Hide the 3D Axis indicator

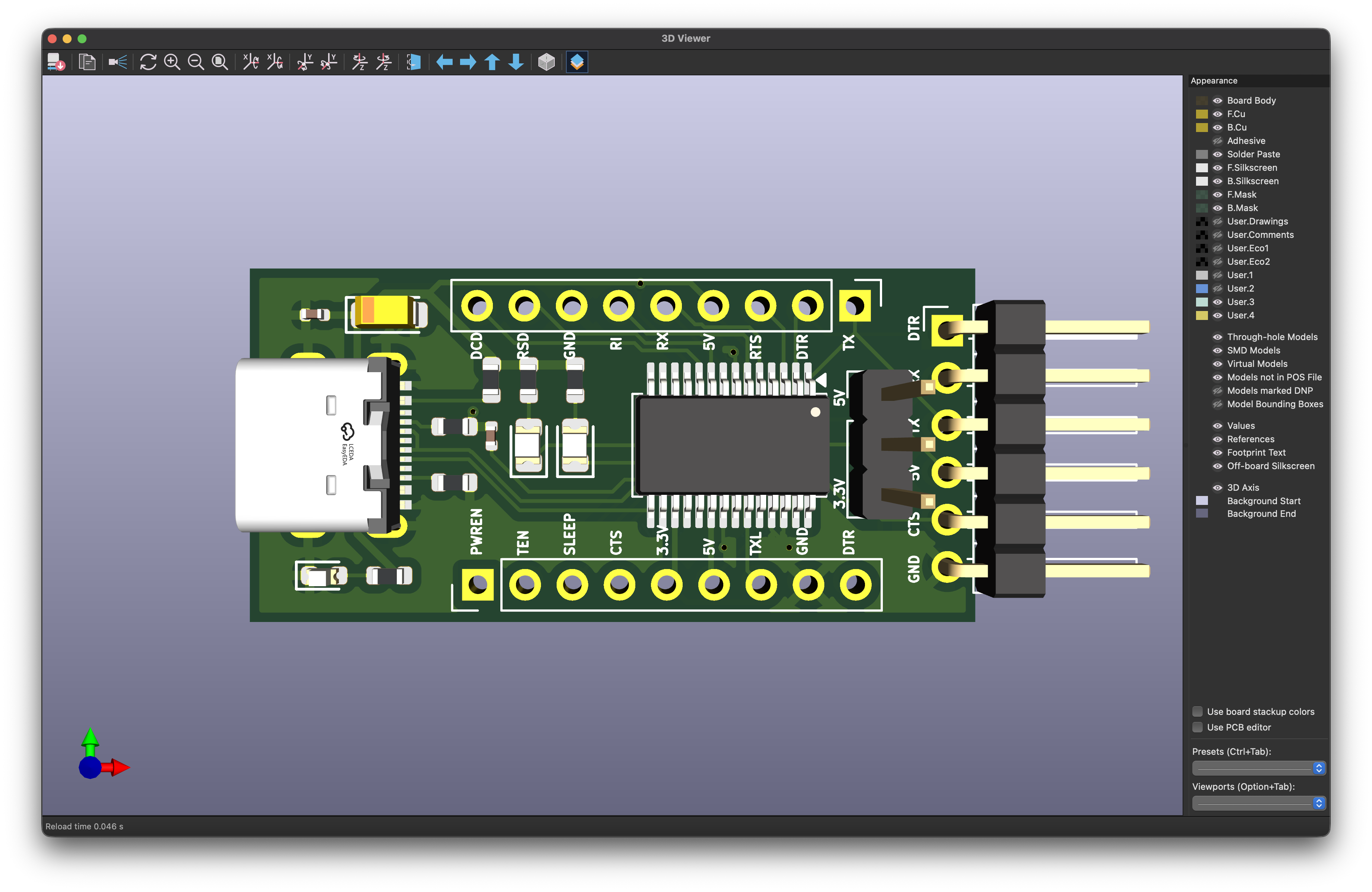pyautogui.click(x=1218, y=488)
